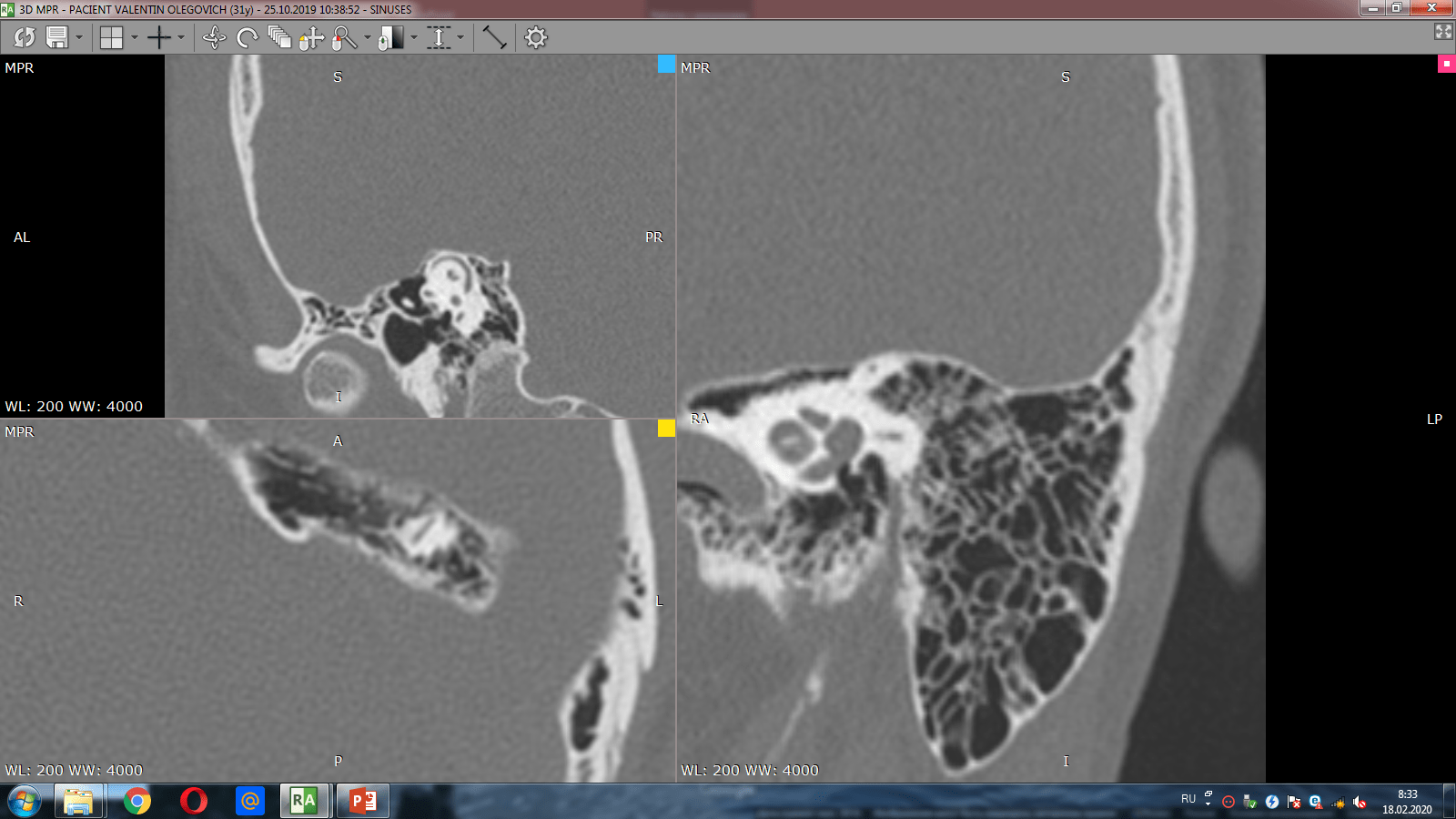Select the stacked images scroll tool
The height and width of the screenshot is (819, 1456).
point(279,37)
